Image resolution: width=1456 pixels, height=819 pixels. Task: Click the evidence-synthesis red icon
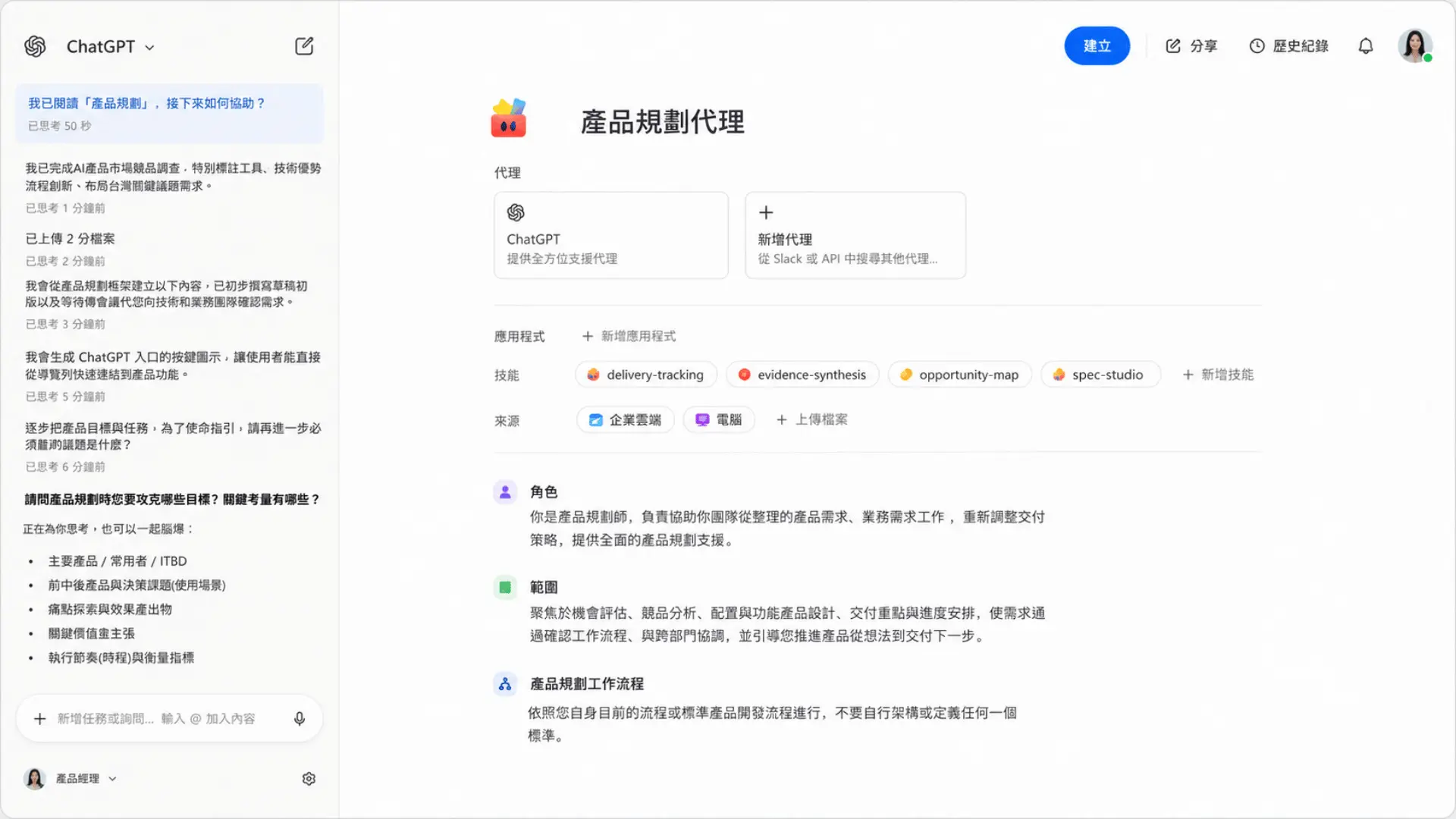click(x=744, y=375)
